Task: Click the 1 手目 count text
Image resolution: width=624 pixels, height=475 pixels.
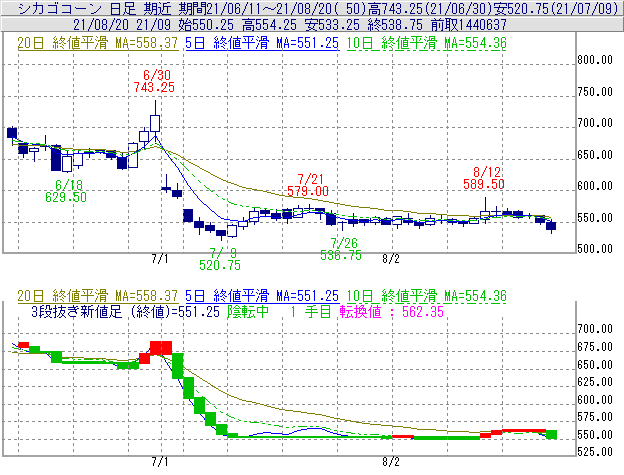Action: click(x=311, y=311)
